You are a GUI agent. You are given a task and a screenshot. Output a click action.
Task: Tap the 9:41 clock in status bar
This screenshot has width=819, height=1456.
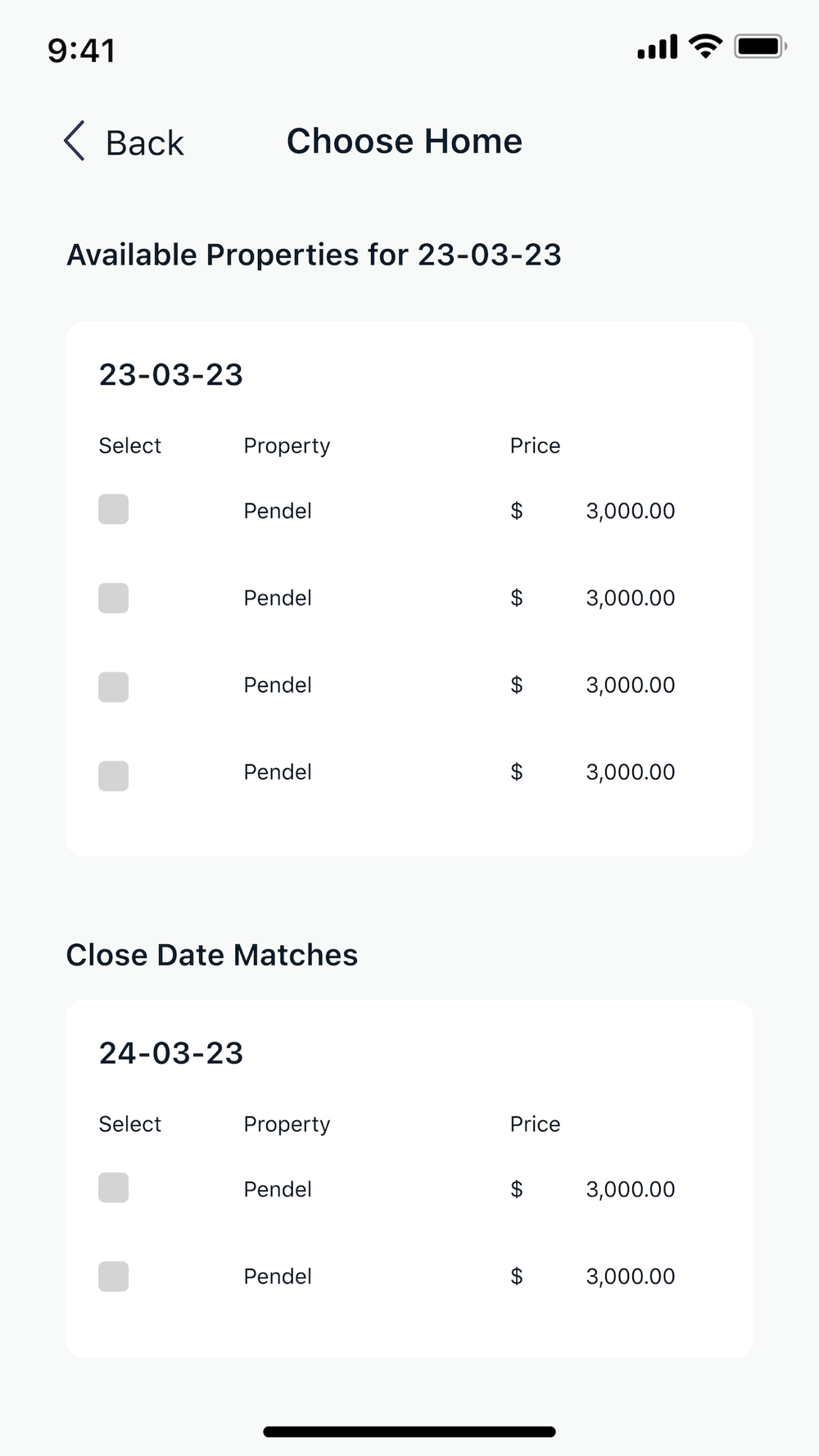click(x=81, y=51)
